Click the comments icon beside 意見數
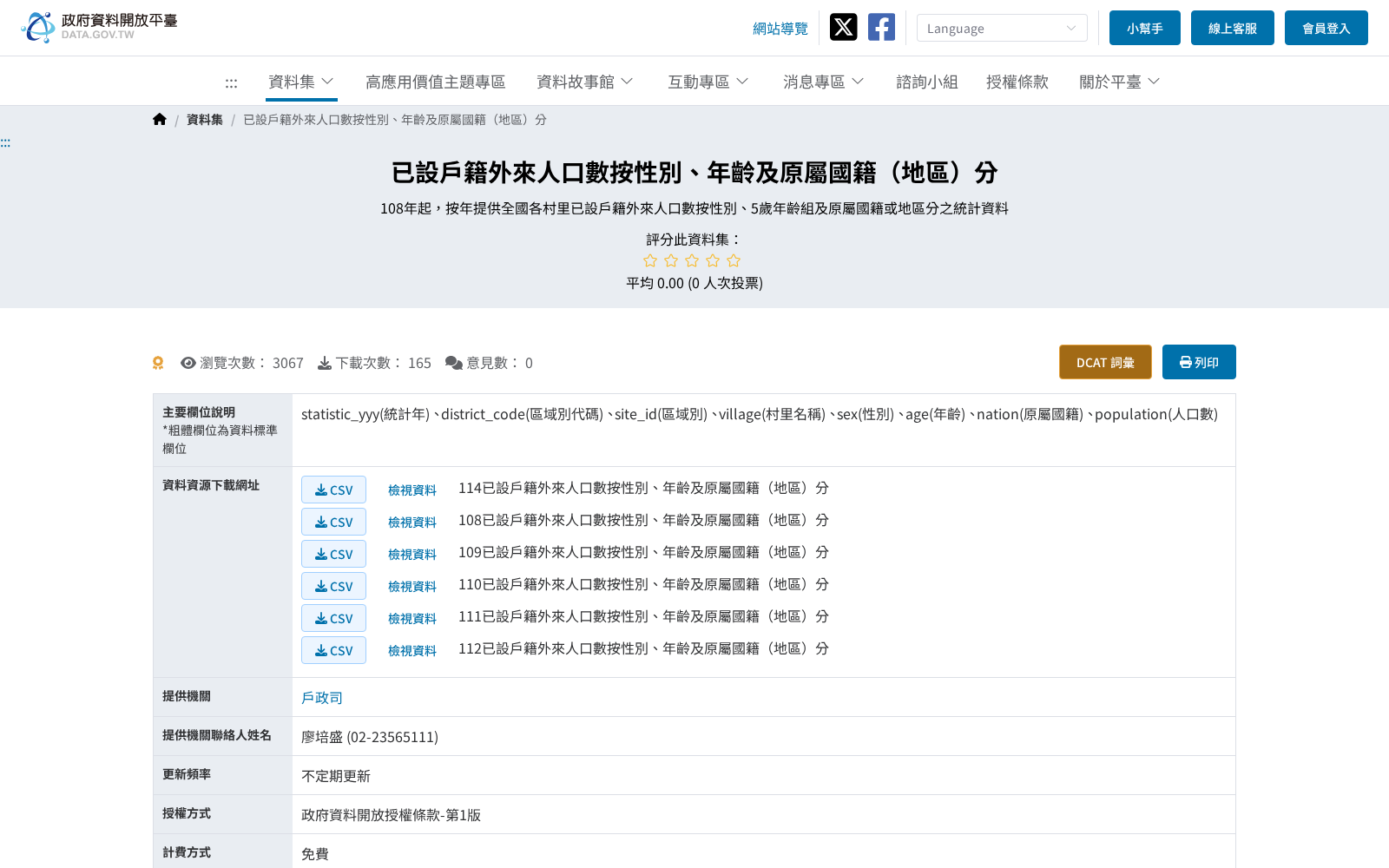Image resolution: width=1389 pixels, height=868 pixels. point(454,363)
